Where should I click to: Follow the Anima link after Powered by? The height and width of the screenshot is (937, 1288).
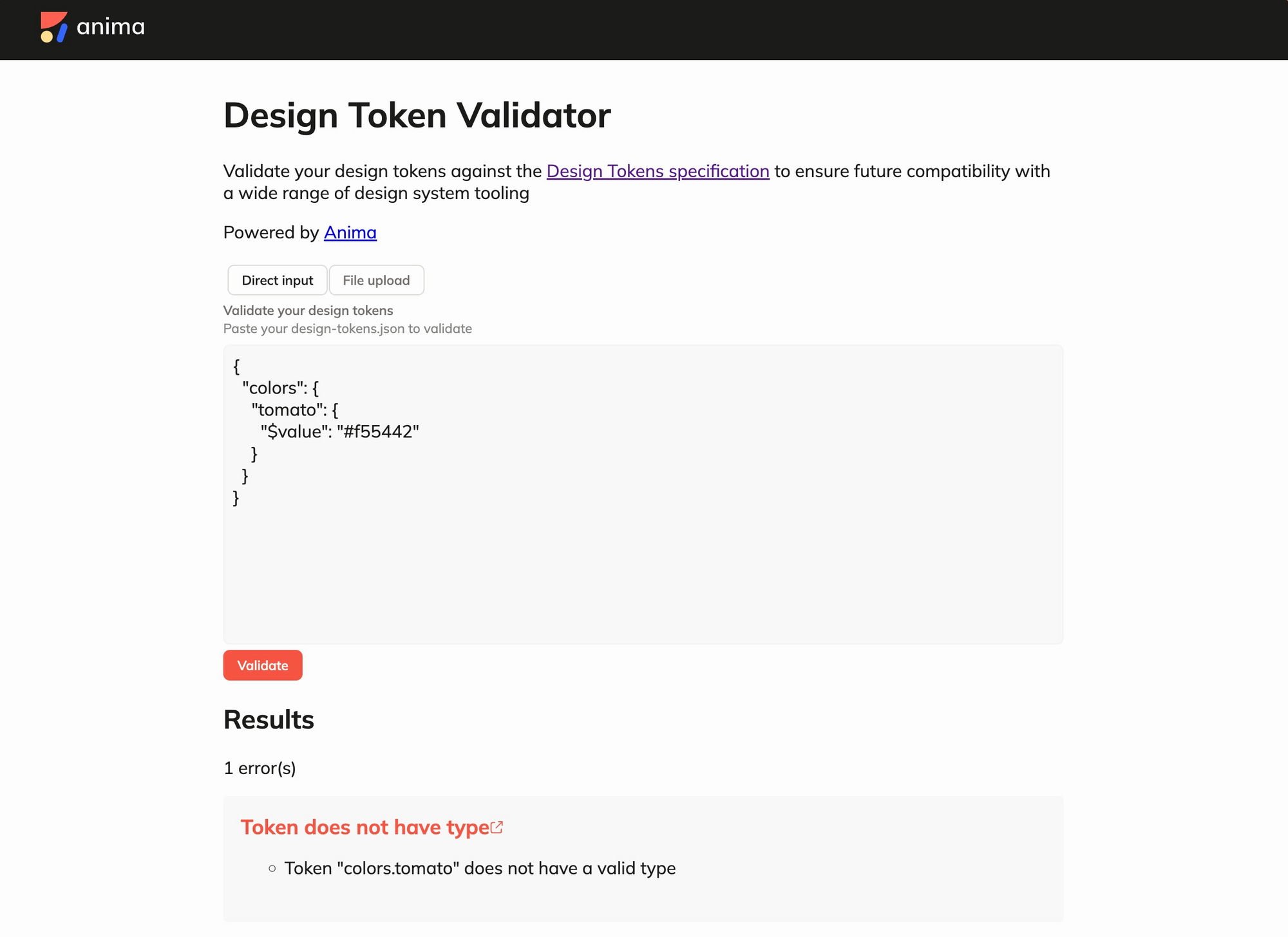point(350,232)
